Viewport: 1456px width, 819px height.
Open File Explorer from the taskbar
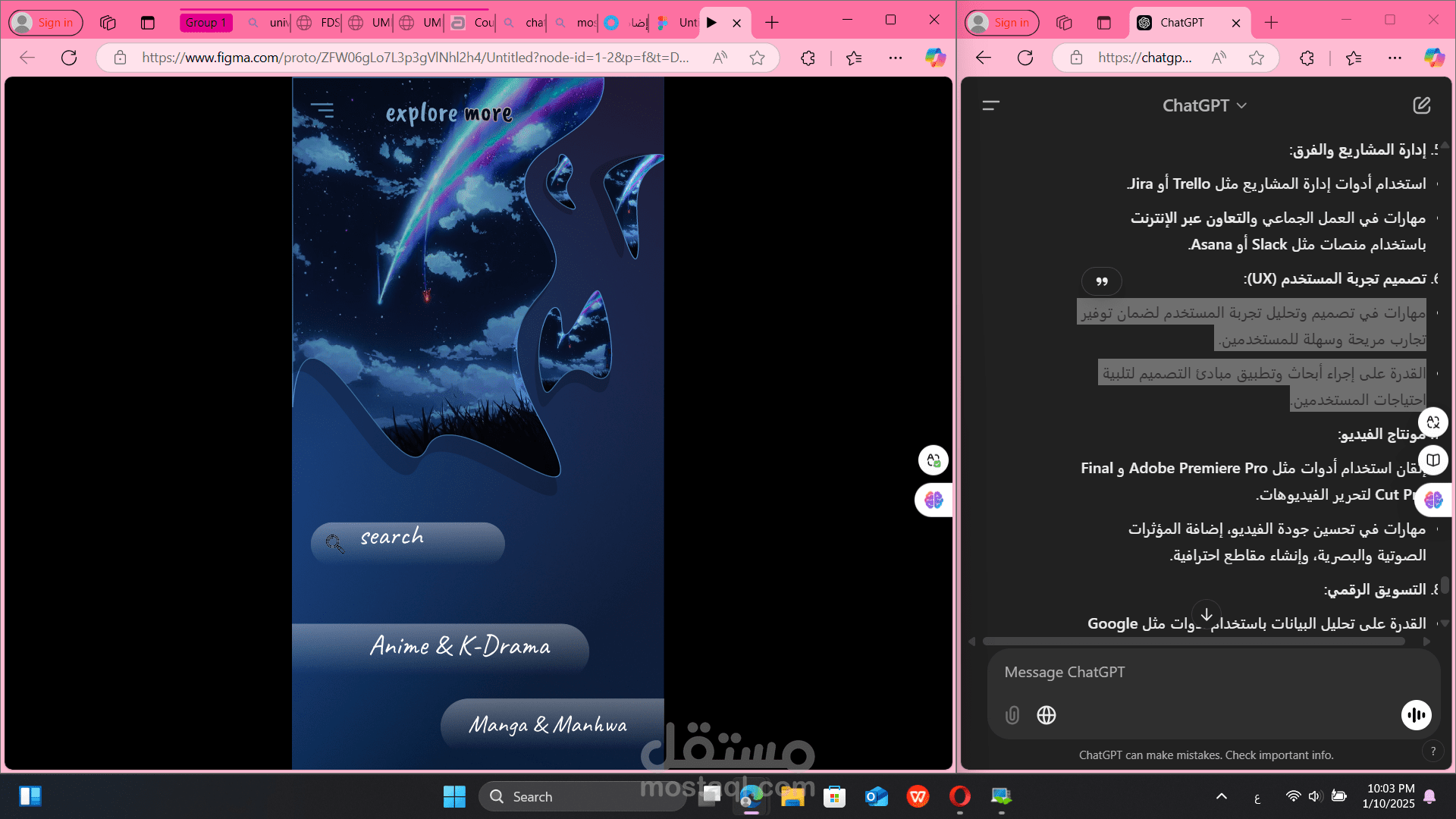tap(792, 796)
